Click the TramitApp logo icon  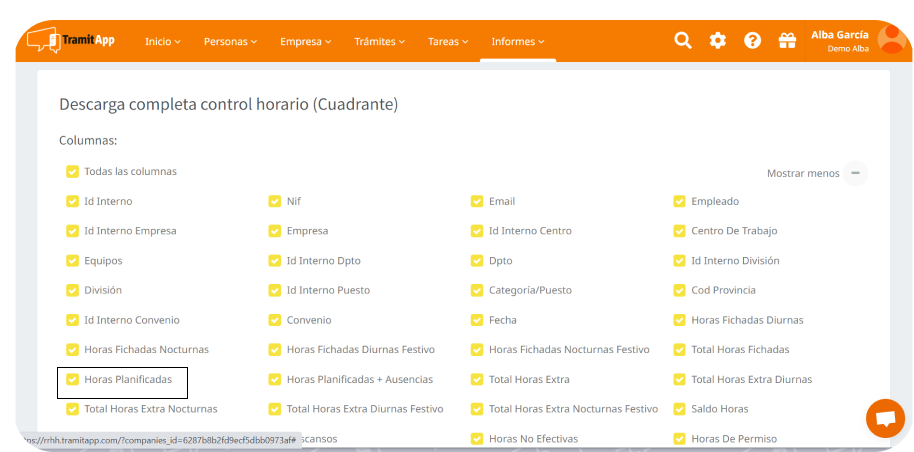pyautogui.click(x=42, y=40)
